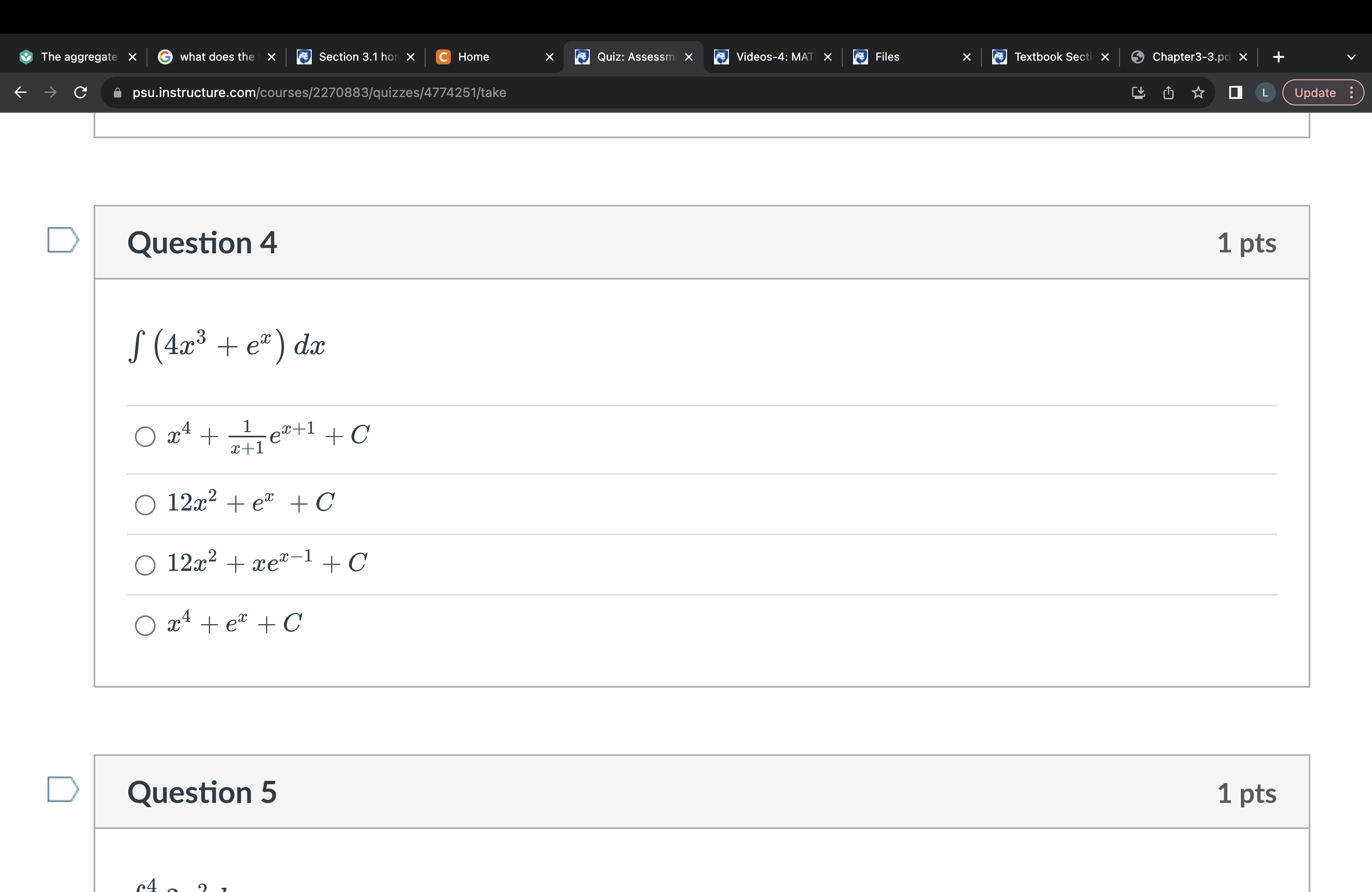Click the address bar URL
The height and width of the screenshot is (892, 1372).
(319, 92)
